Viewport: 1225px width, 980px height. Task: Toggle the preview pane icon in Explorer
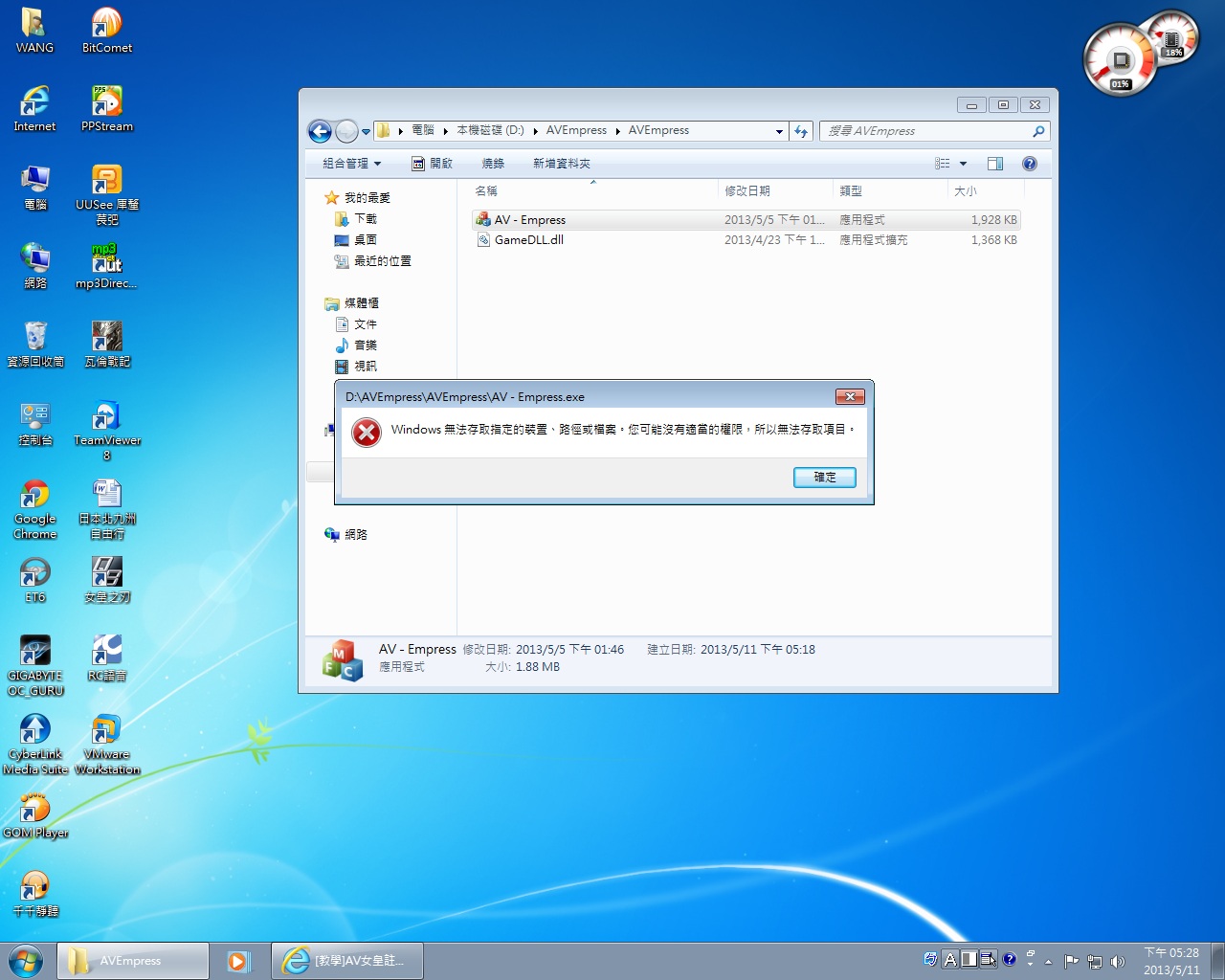[x=995, y=164]
